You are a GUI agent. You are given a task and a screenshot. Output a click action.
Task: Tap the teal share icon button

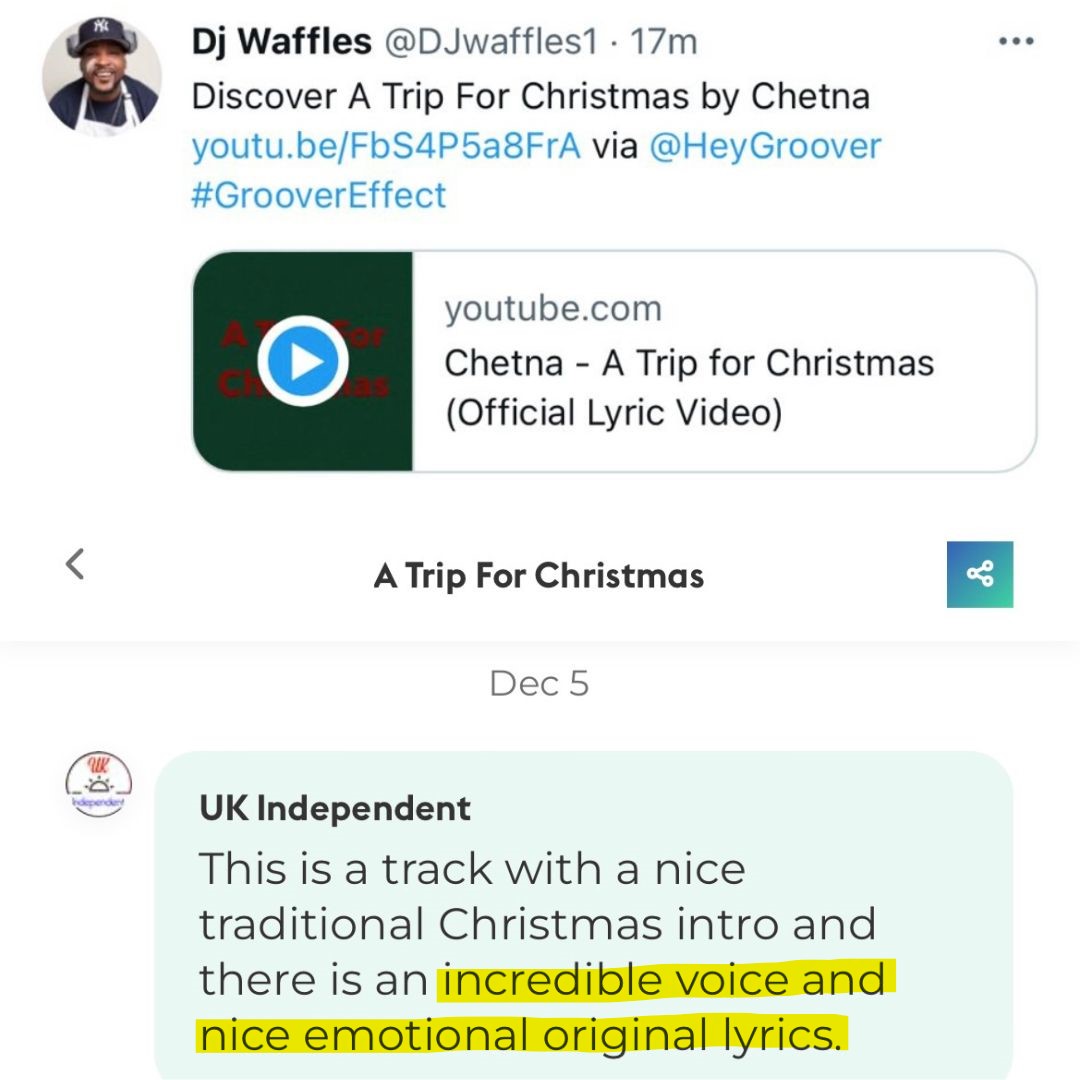[x=979, y=574]
